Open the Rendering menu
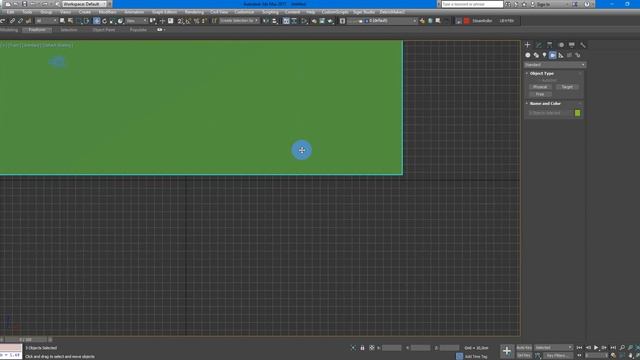This screenshot has width=640, height=360. point(194,12)
